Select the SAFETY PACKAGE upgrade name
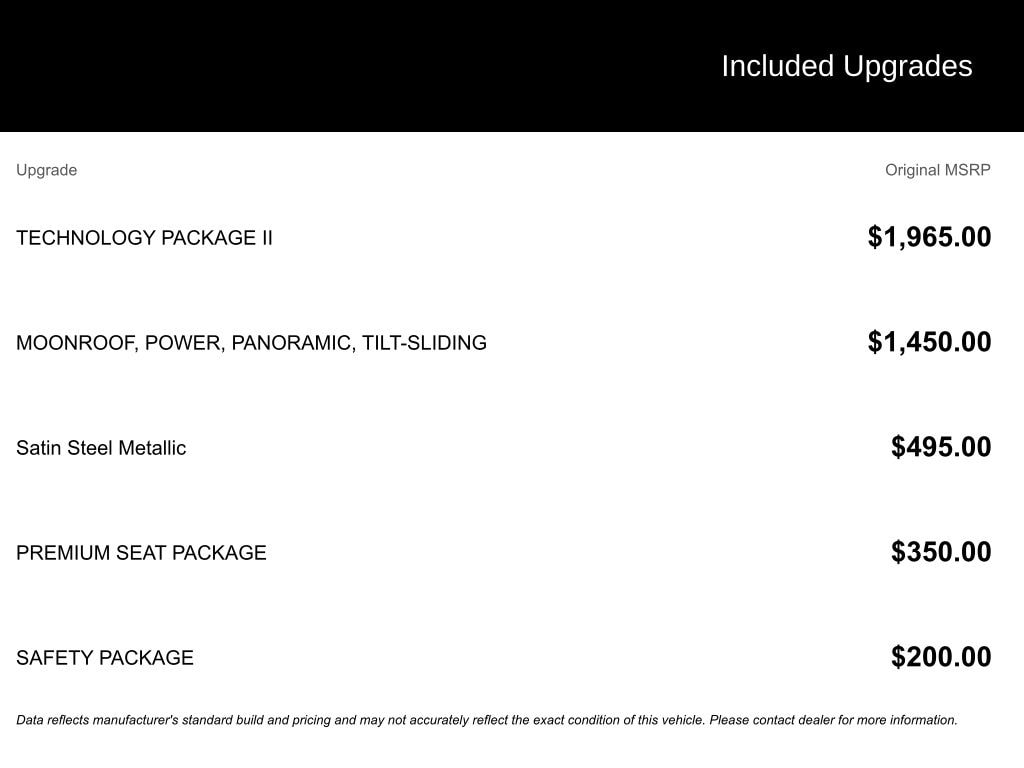 click(105, 658)
